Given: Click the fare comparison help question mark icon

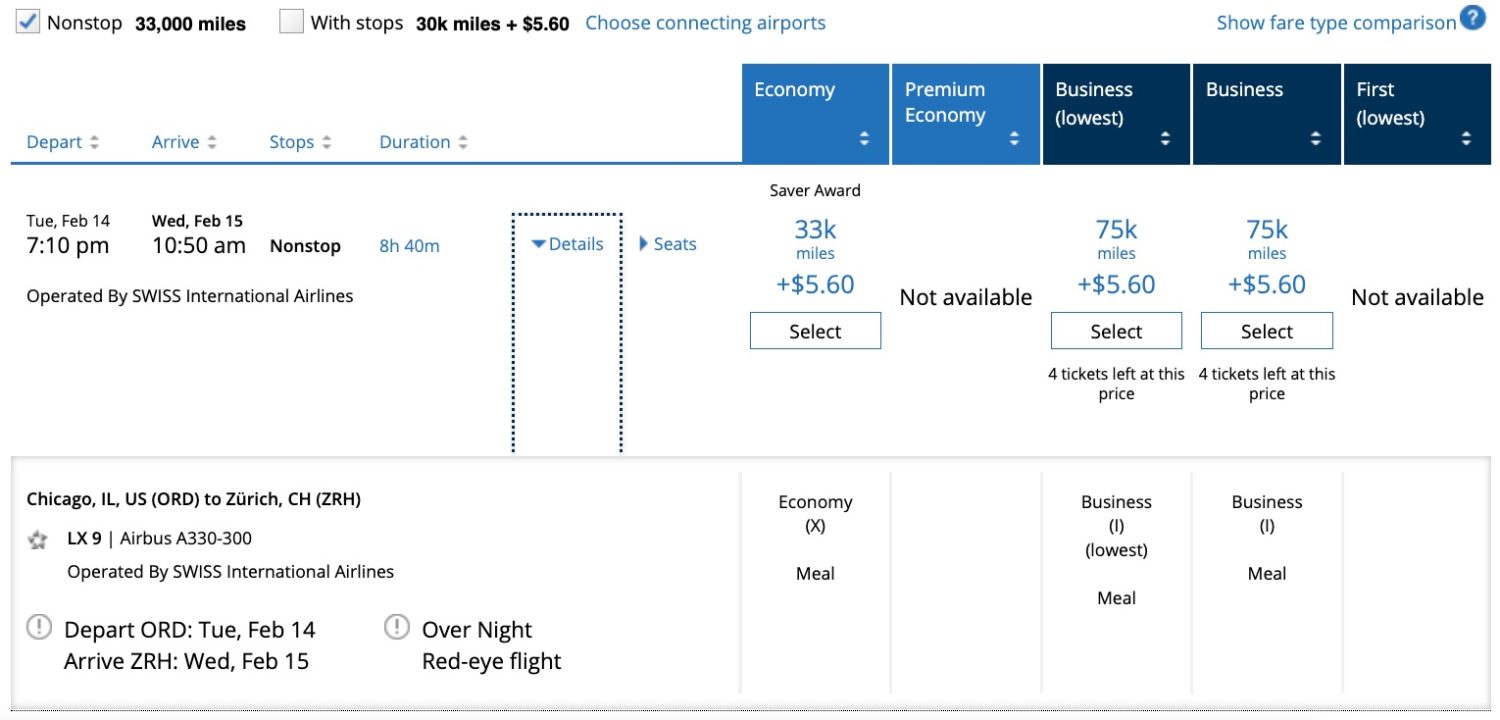Looking at the screenshot, I should (x=1473, y=18).
